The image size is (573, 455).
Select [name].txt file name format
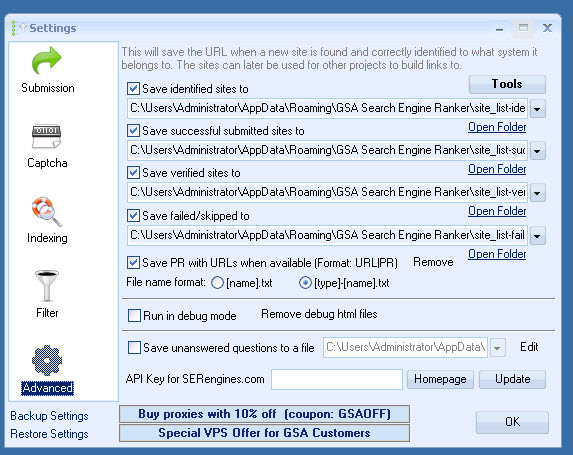[217, 283]
